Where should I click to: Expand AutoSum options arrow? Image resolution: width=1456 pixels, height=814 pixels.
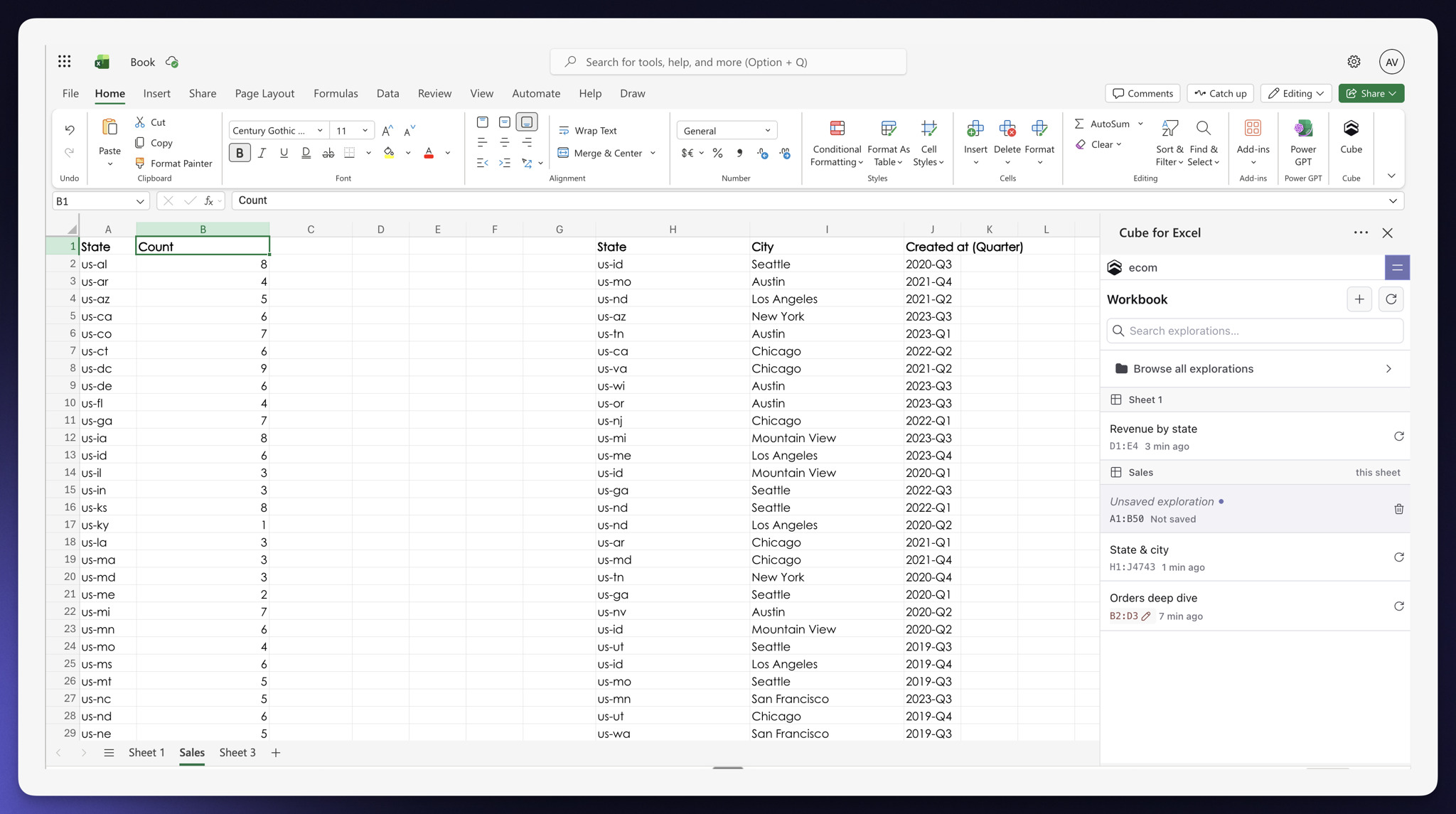(1140, 124)
